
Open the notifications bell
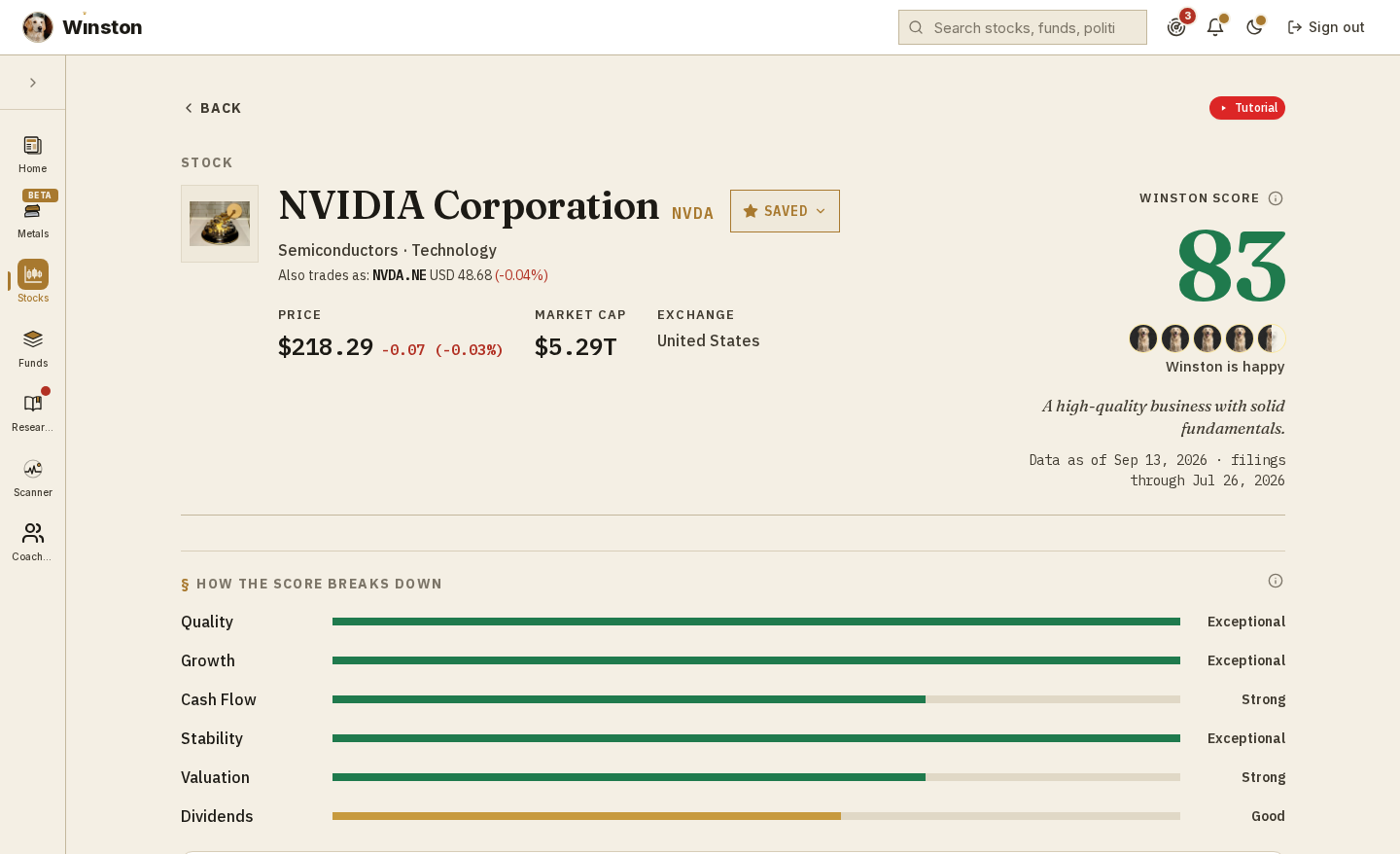click(x=1215, y=27)
